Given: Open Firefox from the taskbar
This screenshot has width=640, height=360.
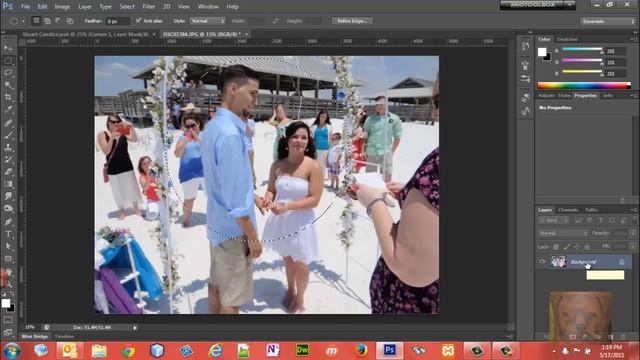Looking at the screenshot, I should pos(360,351).
